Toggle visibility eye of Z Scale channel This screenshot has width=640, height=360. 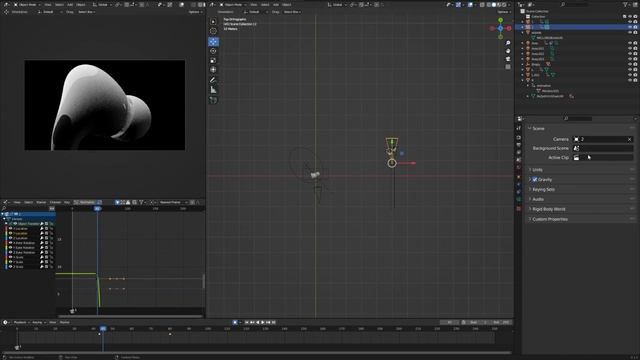click(x=11, y=267)
